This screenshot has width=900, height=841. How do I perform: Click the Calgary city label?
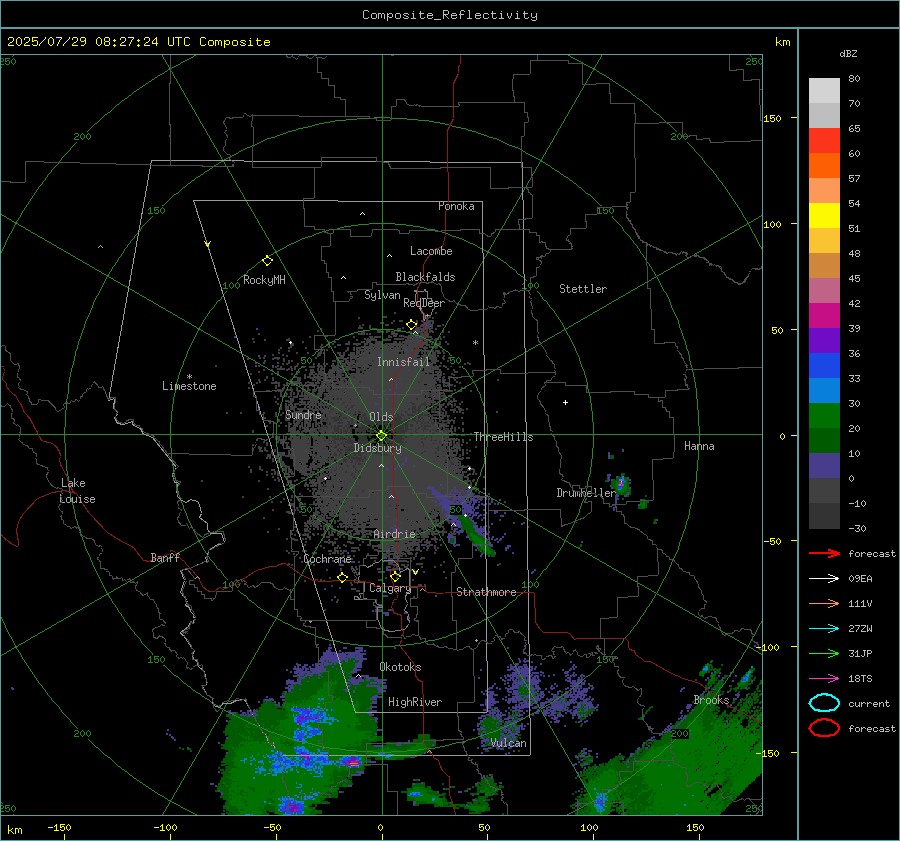390,588
